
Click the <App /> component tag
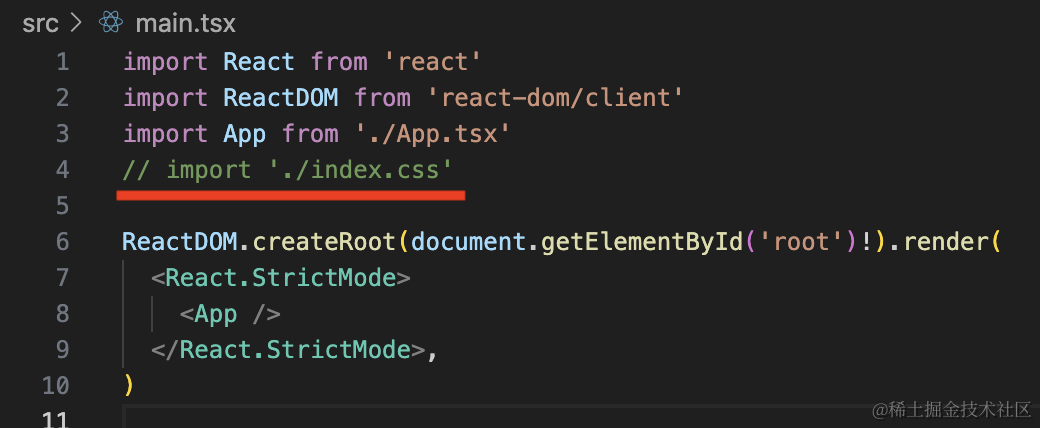[x=230, y=313]
